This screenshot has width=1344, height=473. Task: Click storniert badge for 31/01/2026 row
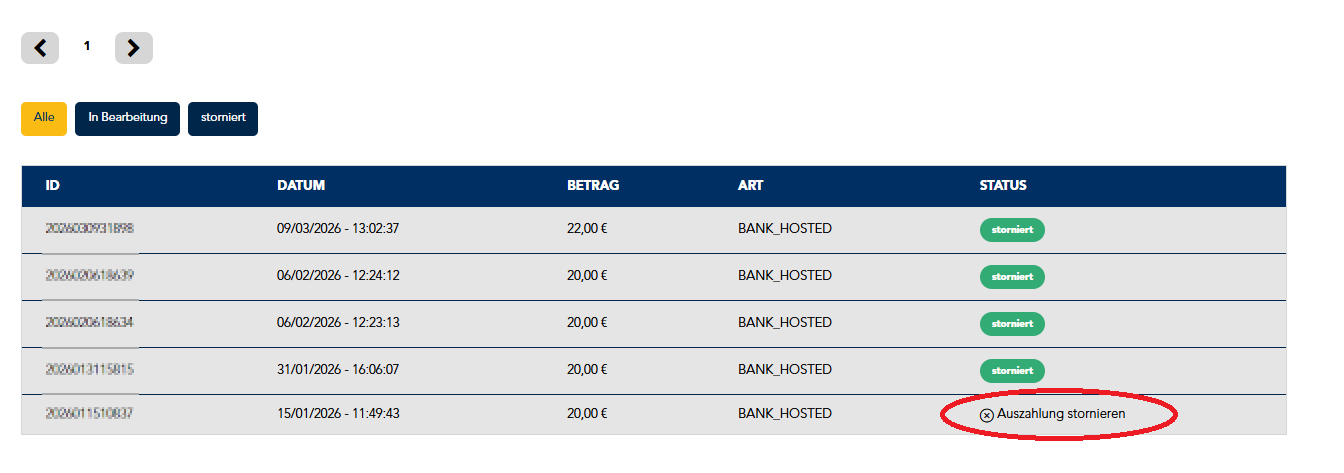[x=1012, y=371]
